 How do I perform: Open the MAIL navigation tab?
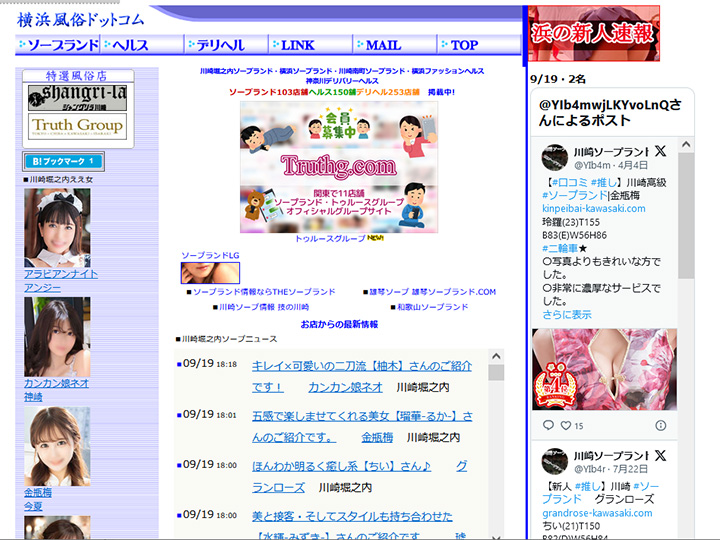click(395, 45)
